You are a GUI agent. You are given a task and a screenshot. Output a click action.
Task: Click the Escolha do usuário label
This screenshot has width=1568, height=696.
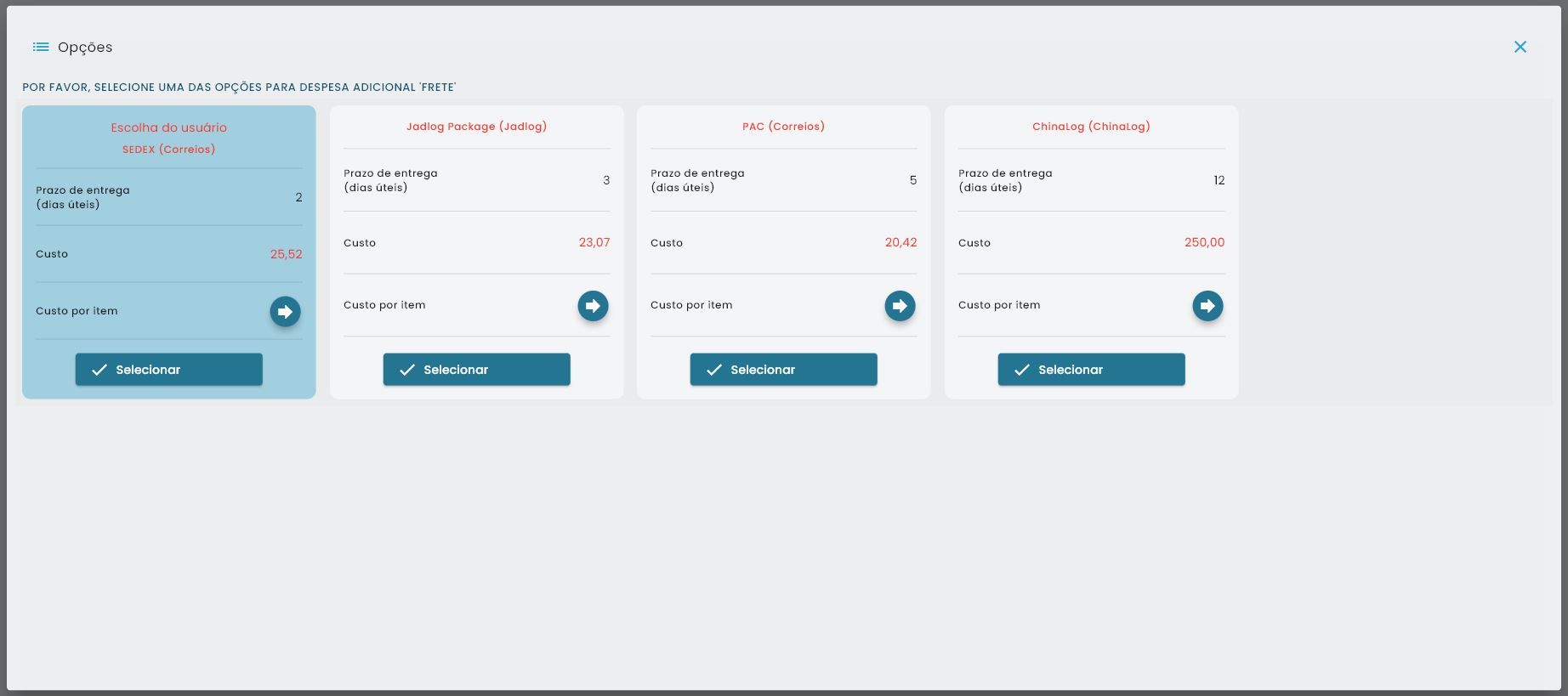tap(168, 127)
